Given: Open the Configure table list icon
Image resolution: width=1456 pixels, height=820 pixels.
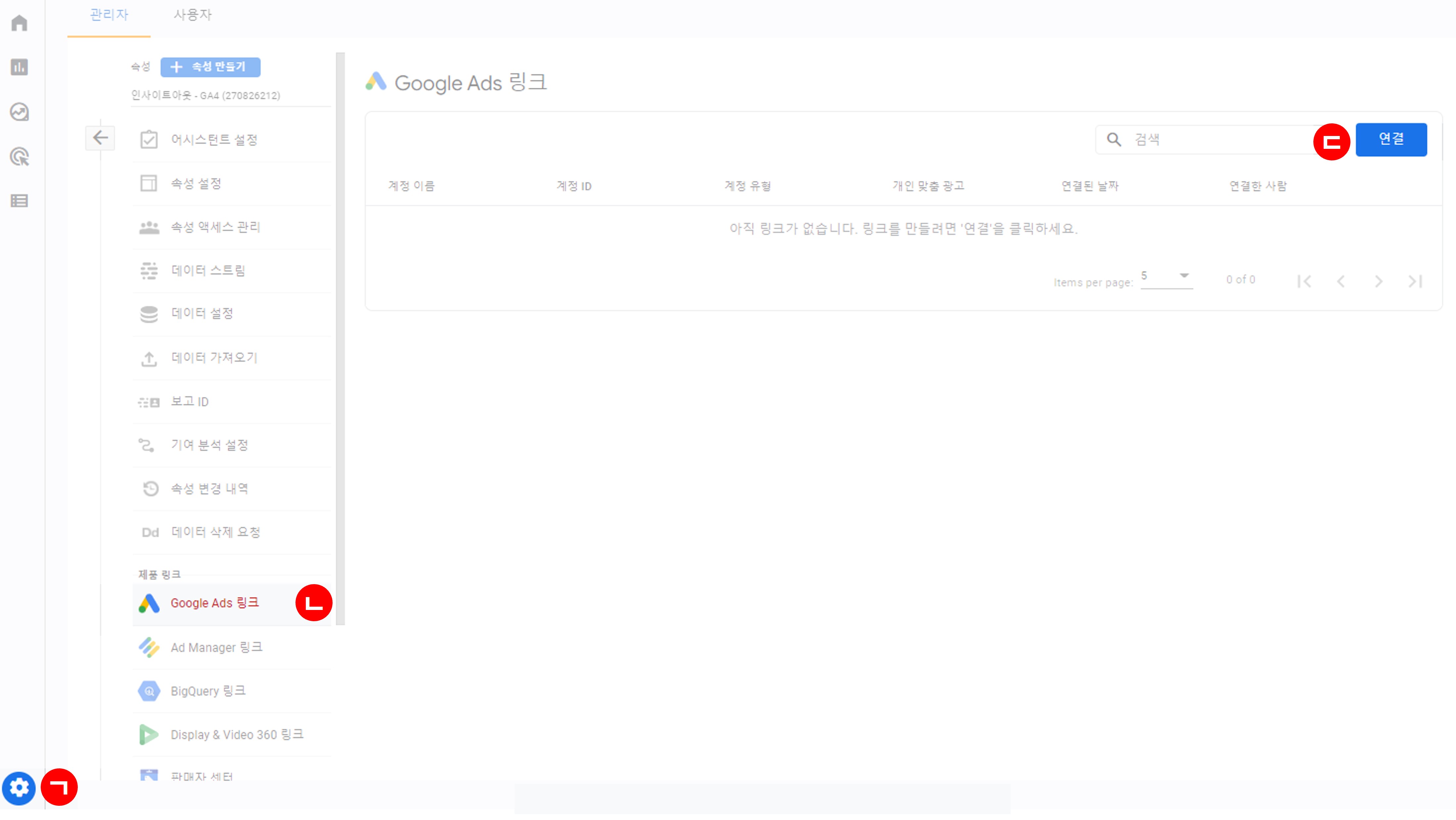Looking at the screenshot, I should (19, 201).
